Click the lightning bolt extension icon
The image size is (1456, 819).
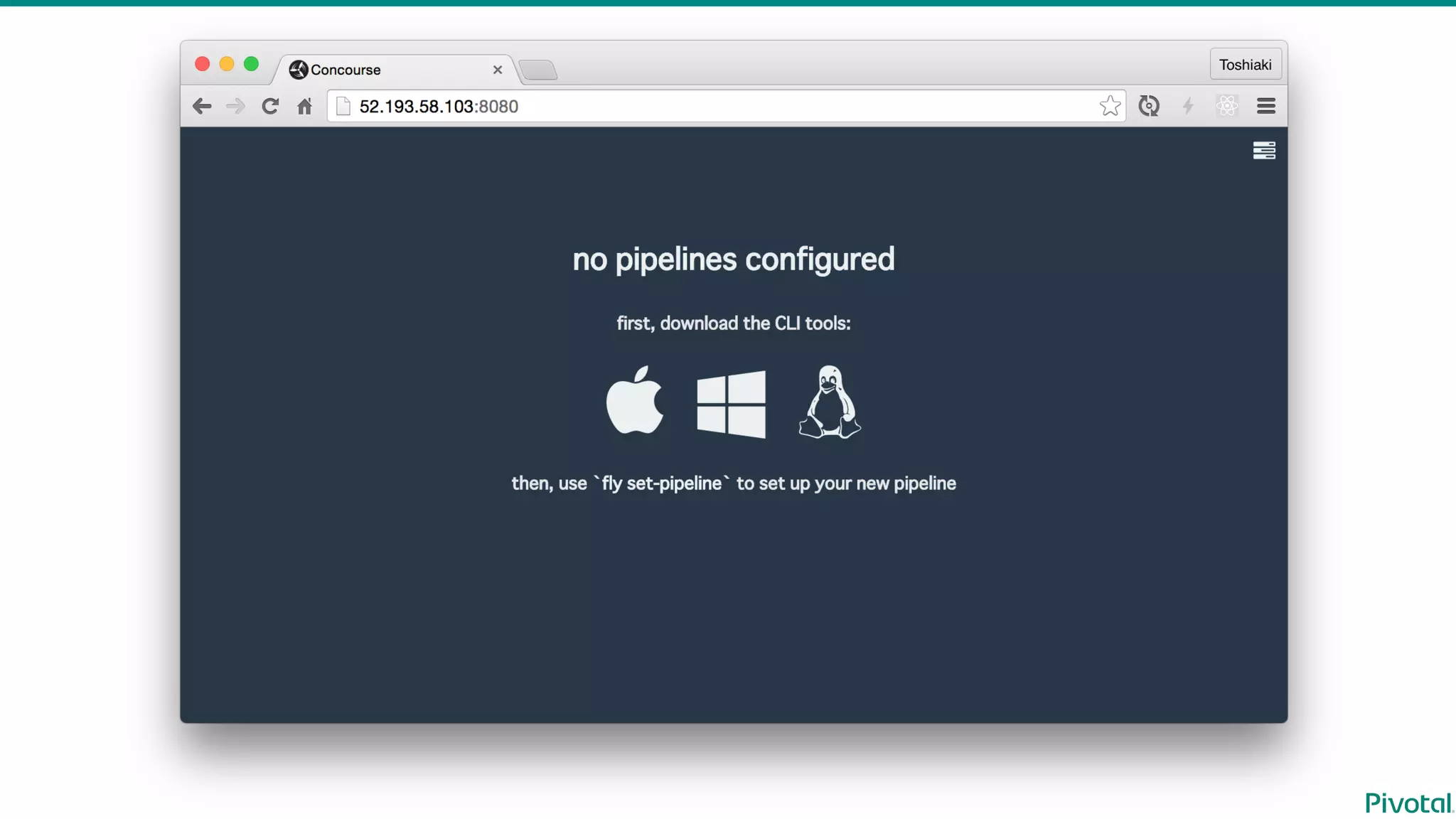coord(1187,106)
